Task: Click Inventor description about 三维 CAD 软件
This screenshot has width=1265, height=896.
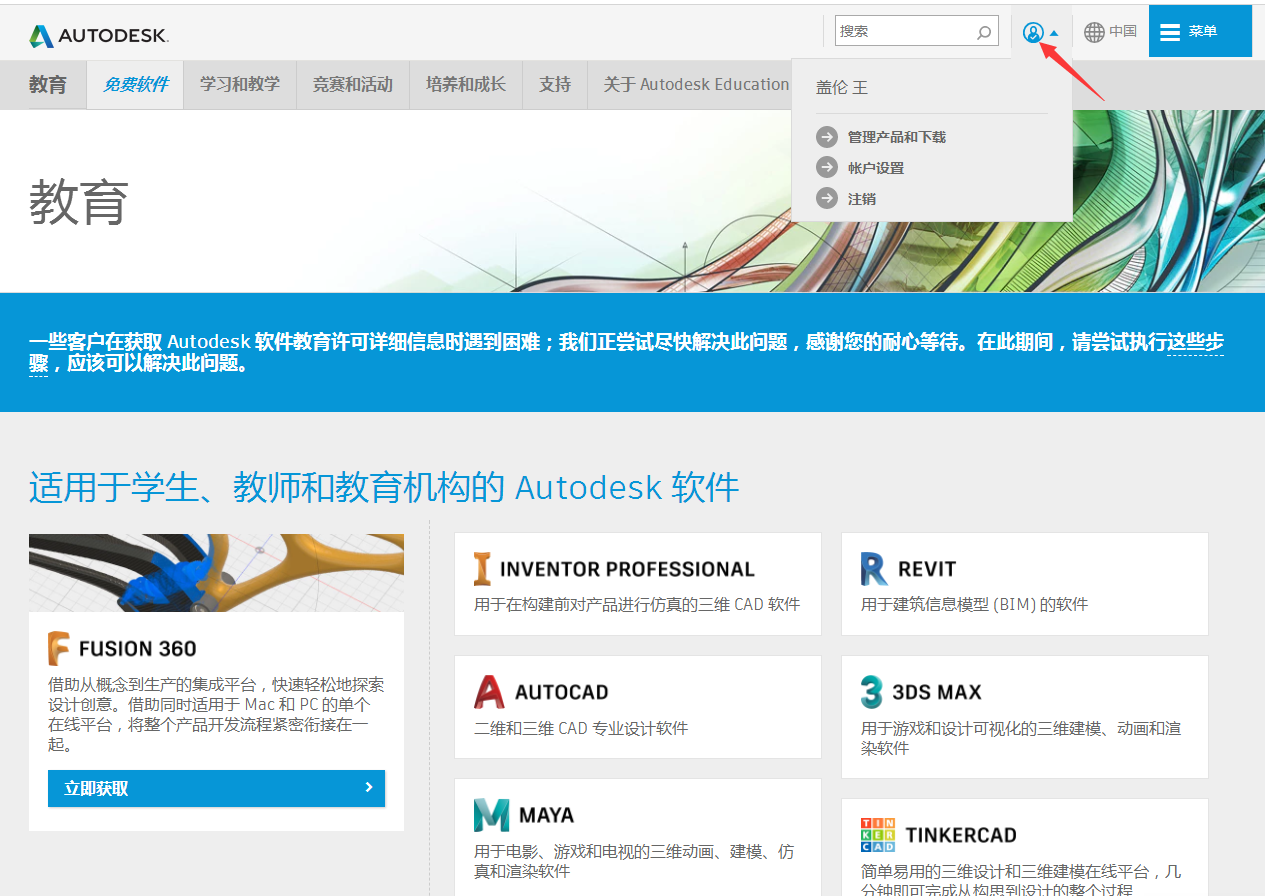Action: click(x=637, y=604)
